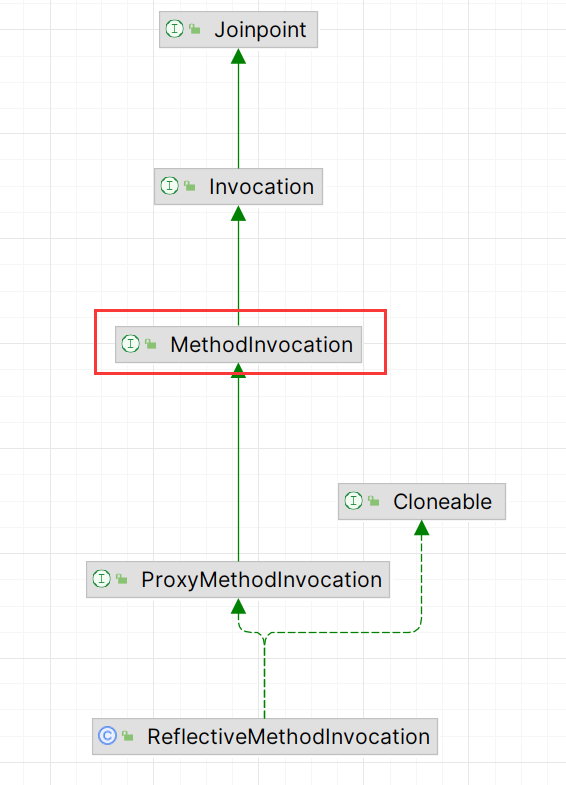Image resolution: width=566 pixels, height=785 pixels.
Task: Select the Invocation node label
Action: click(261, 187)
